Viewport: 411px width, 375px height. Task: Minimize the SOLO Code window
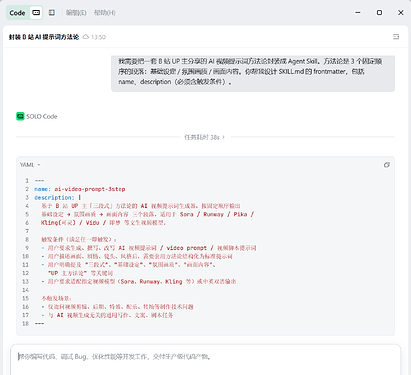358,13
